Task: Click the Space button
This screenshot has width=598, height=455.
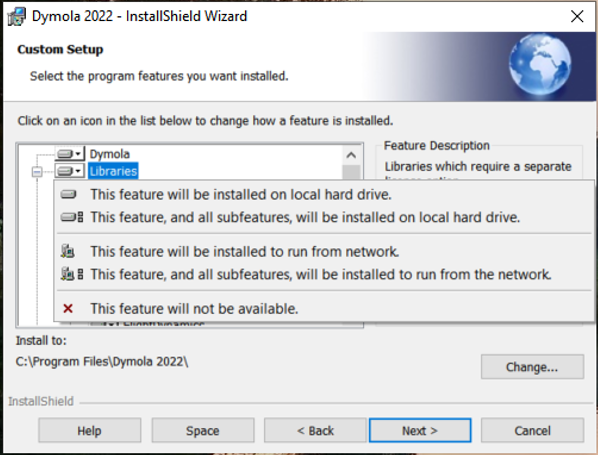Action: [x=203, y=431]
